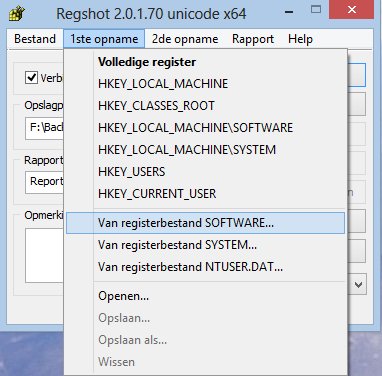Viewport: 382px width, 376px height.
Task: Click the Opslagpad input field starting F:\
Action: point(44,128)
